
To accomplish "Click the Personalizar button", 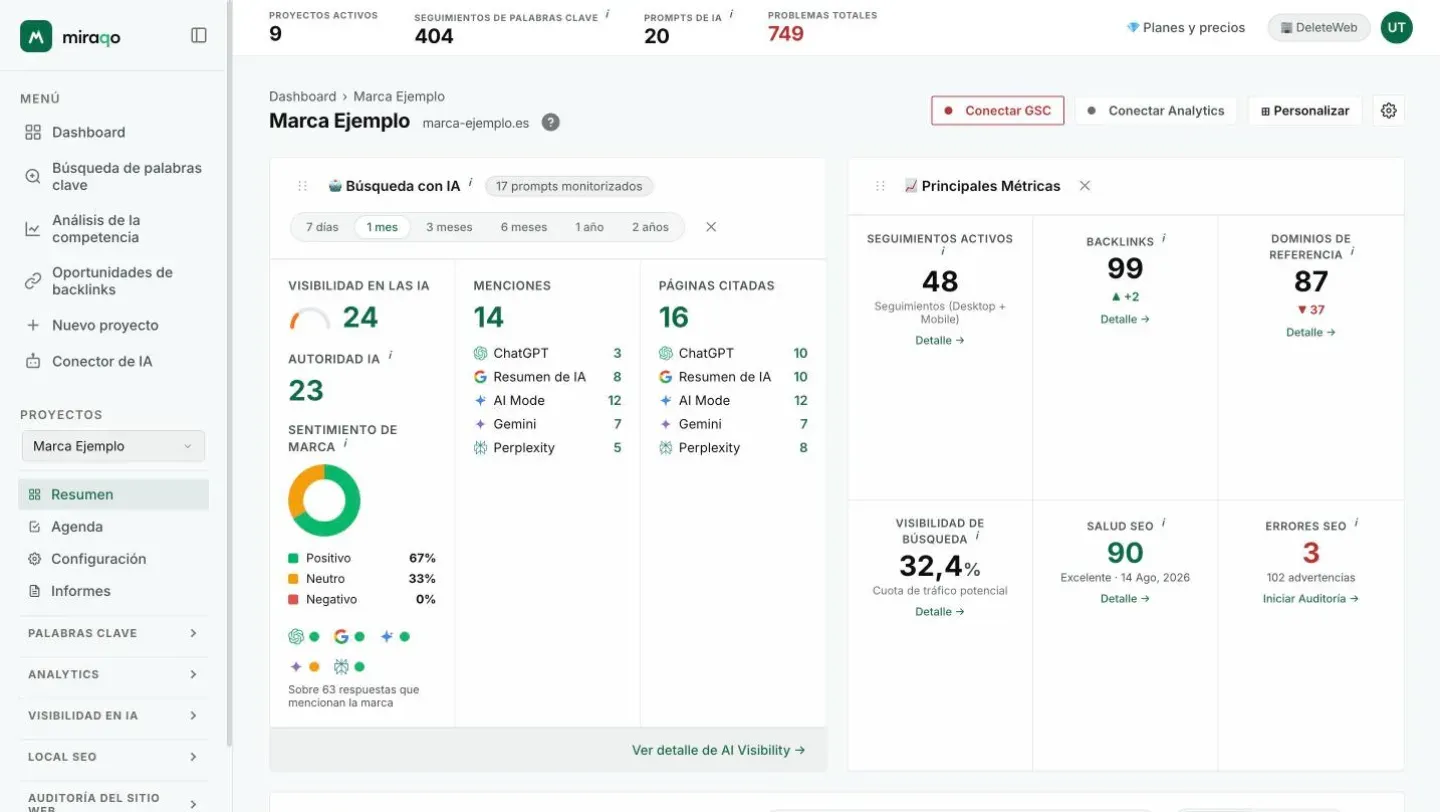I will (x=1305, y=110).
